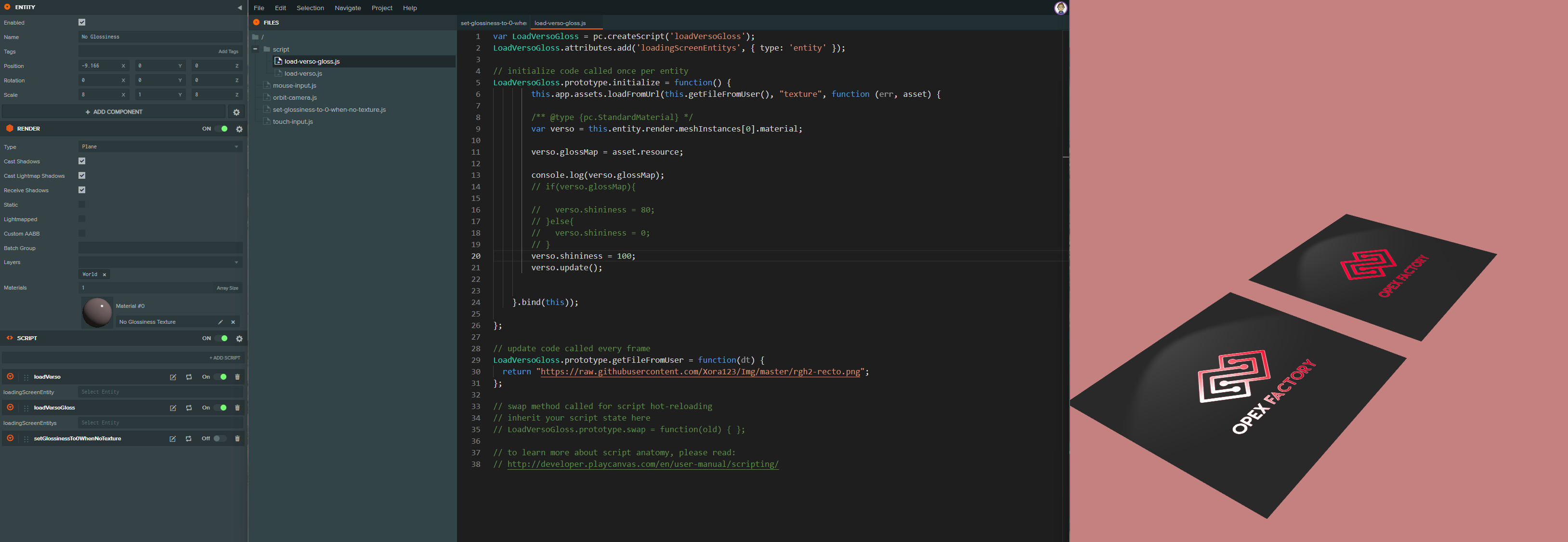Image resolution: width=1568 pixels, height=542 pixels.
Task: Collapse the script folder in Files
Action: [x=256, y=49]
